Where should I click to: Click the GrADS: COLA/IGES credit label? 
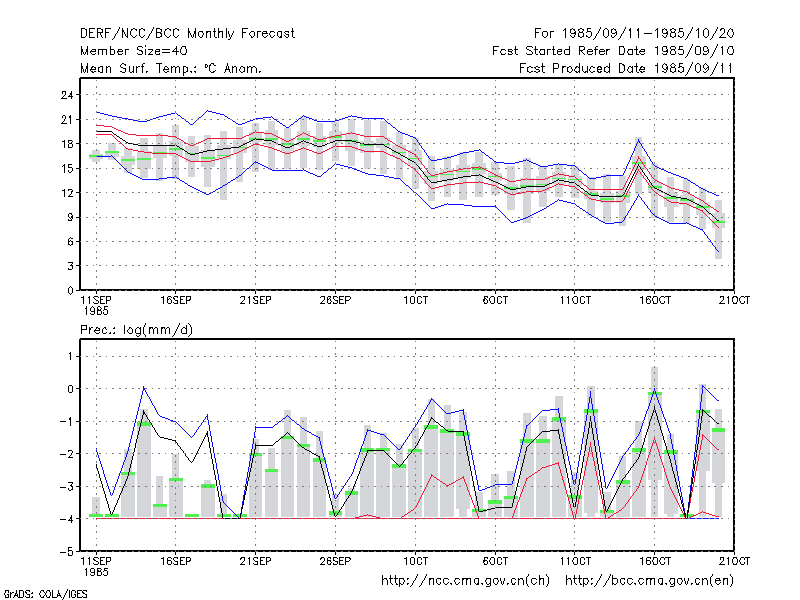pos(45,594)
